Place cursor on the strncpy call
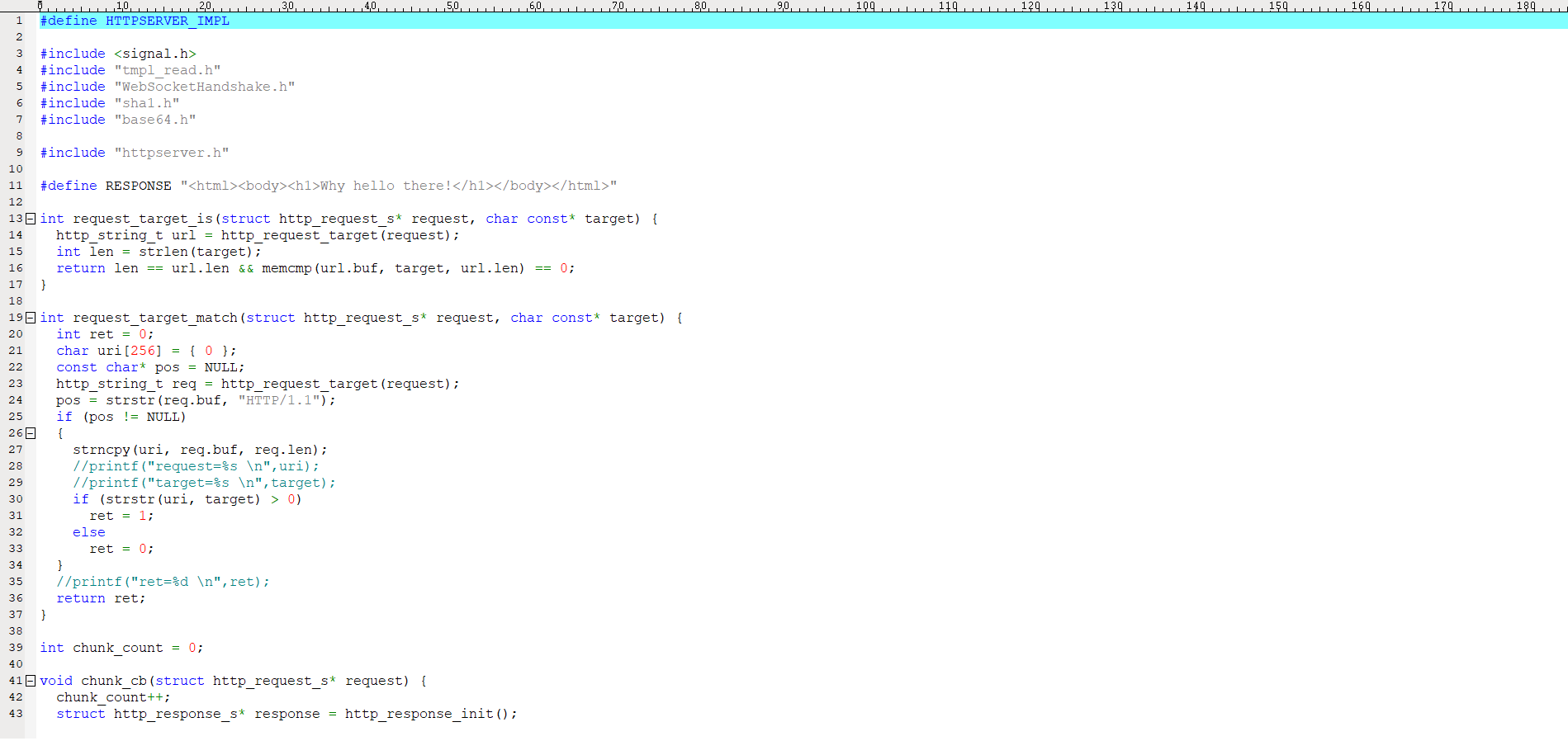Viewport: 1568px width, 741px height. coord(102,450)
